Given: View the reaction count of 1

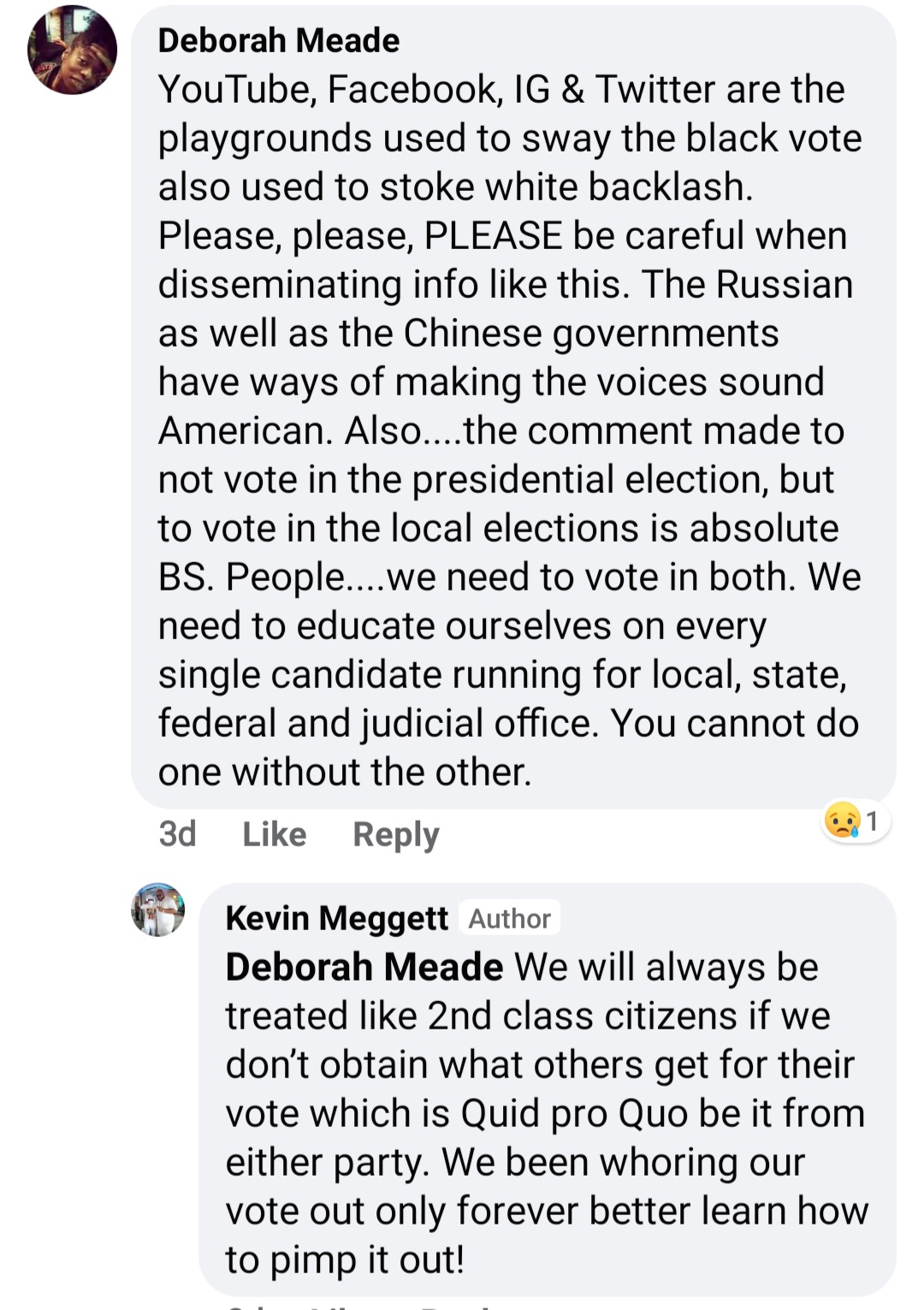Looking at the screenshot, I should (872, 821).
